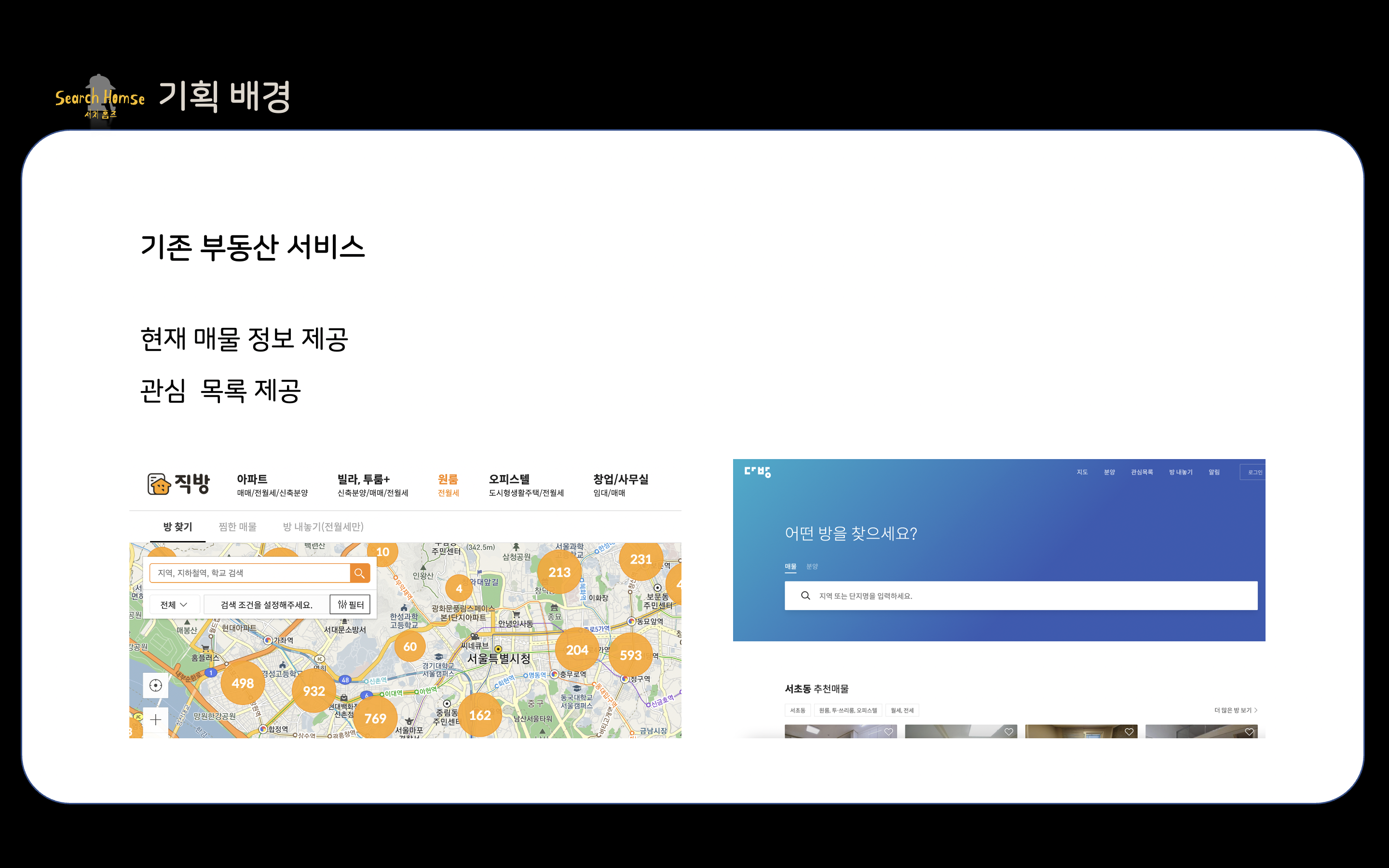Click 관심목록 in 다방 top navigation
This screenshot has width=1389, height=868.
point(1142,472)
